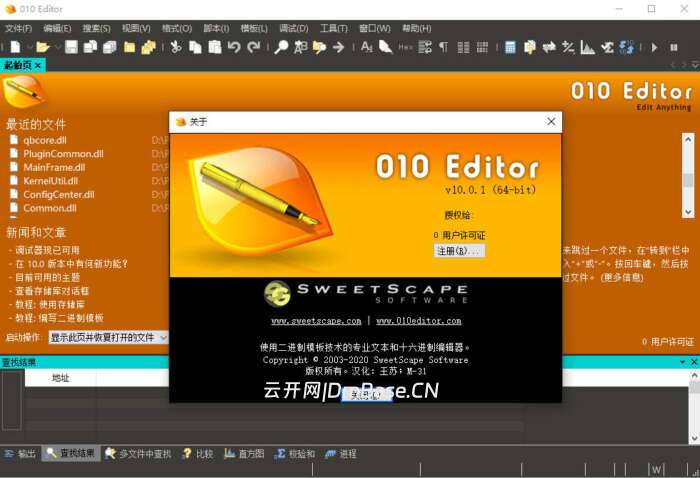Click the Find in Files toolbar icon

[319, 47]
